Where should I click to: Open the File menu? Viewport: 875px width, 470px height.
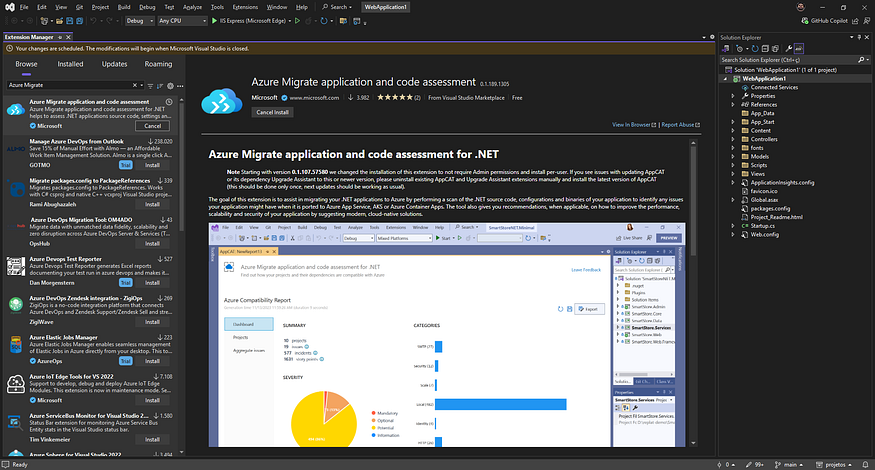(x=24, y=7)
